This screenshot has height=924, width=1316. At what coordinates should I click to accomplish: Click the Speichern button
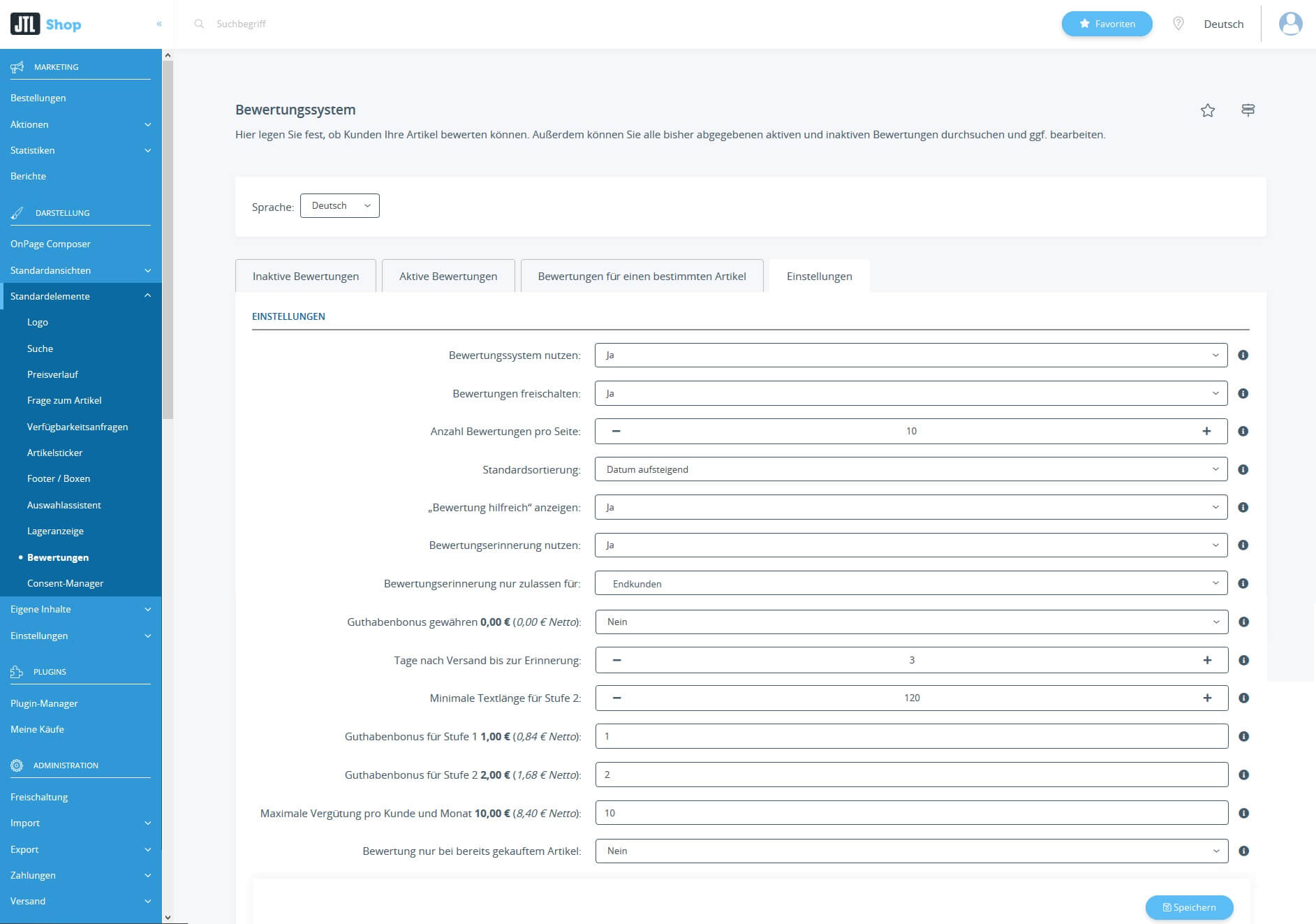click(1189, 907)
